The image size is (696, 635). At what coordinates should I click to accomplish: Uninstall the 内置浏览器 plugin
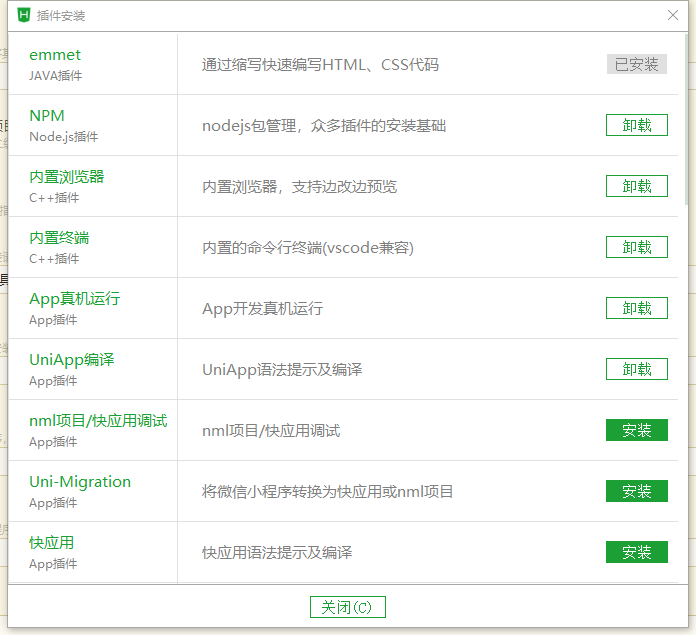tap(637, 186)
